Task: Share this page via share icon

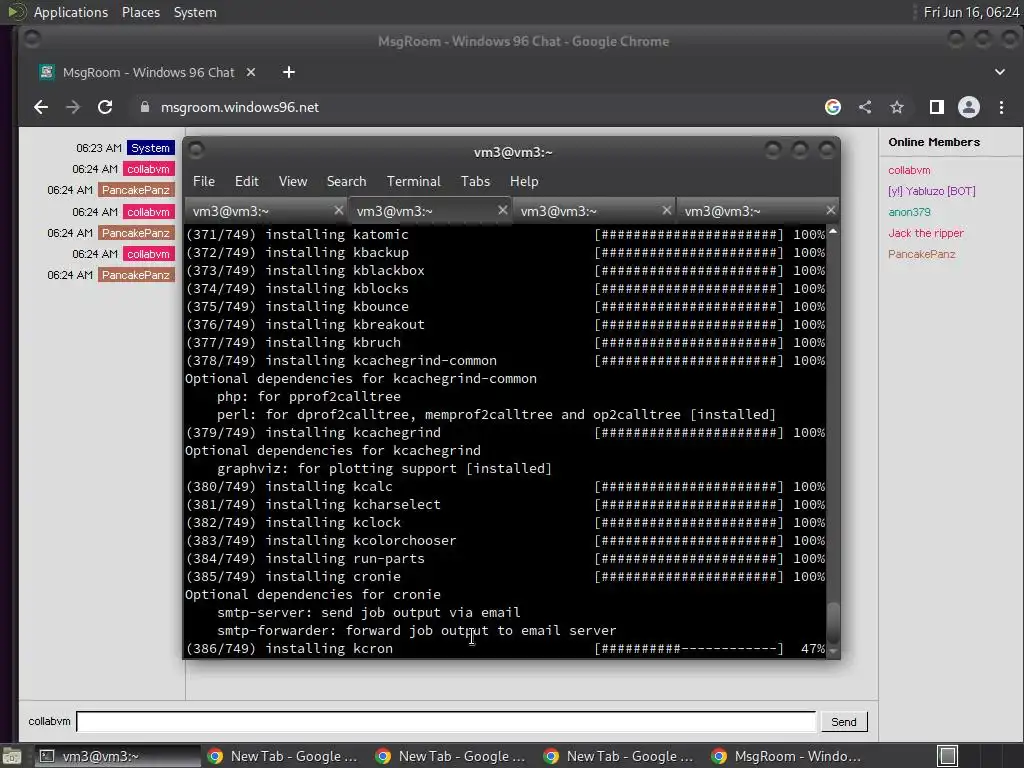Action: pyautogui.click(x=865, y=107)
